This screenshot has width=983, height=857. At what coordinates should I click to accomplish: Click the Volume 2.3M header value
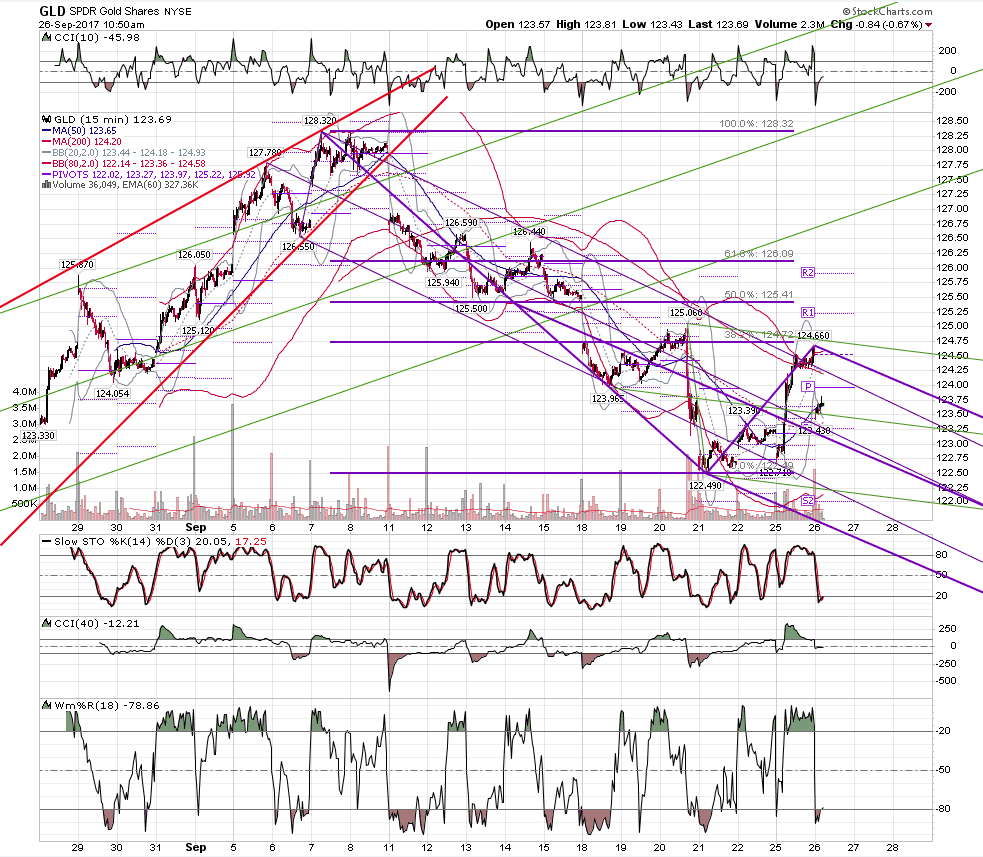(x=790, y=24)
